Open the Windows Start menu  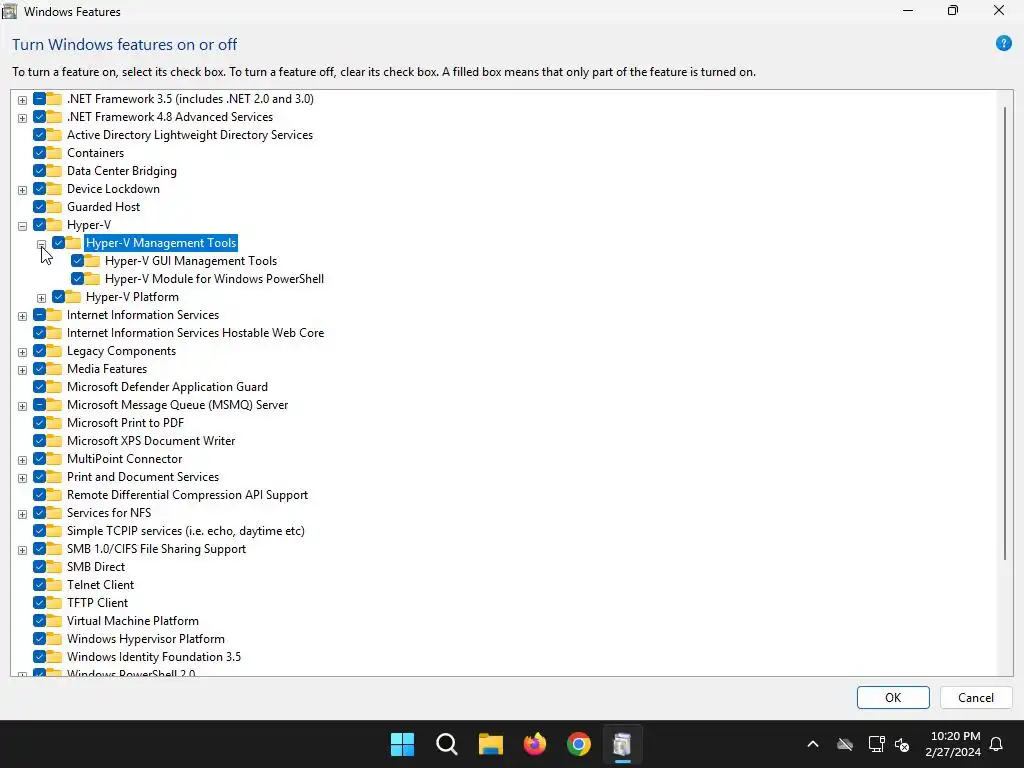(402, 744)
